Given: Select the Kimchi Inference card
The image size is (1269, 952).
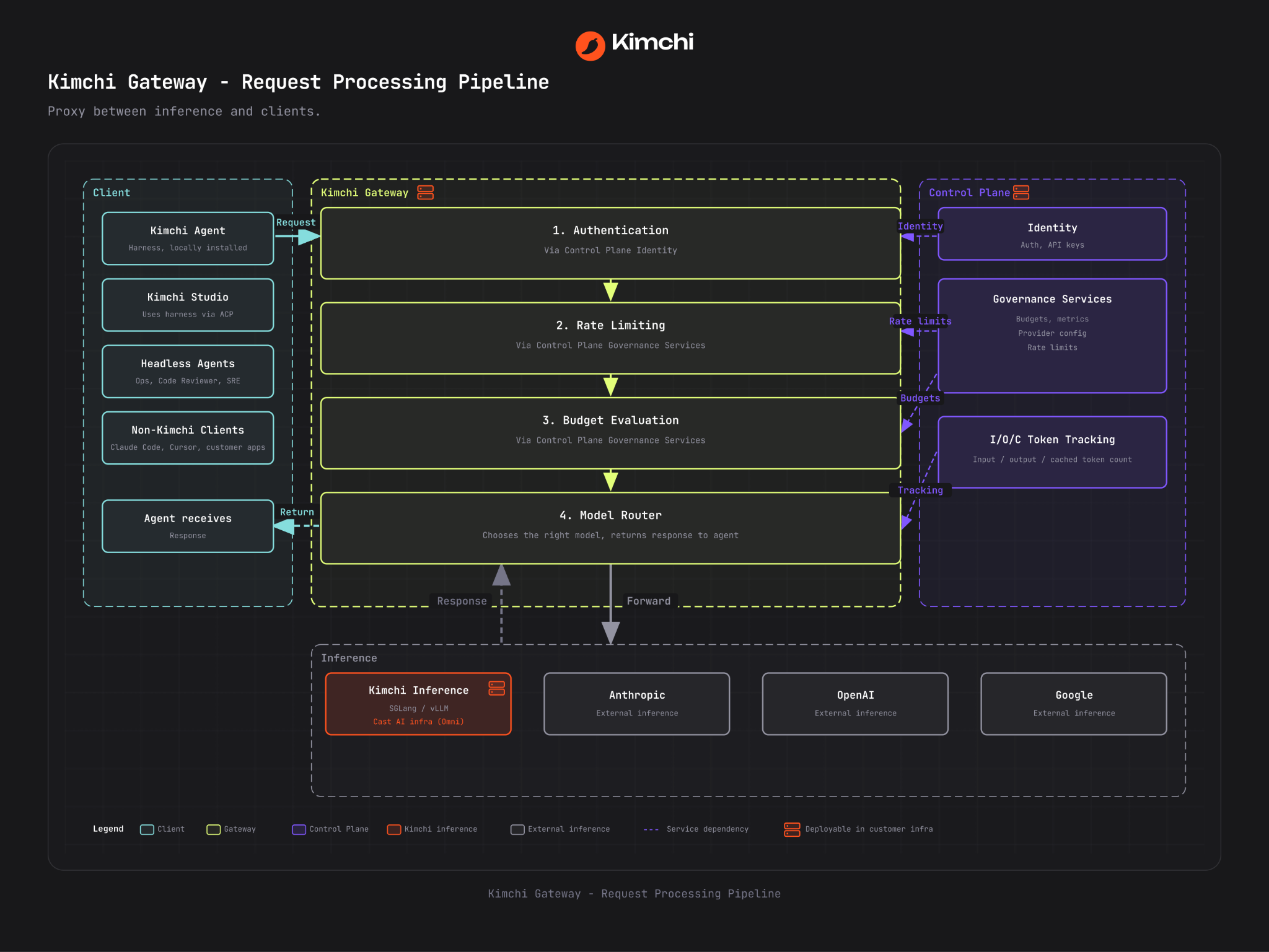Looking at the screenshot, I should pyautogui.click(x=418, y=704).
